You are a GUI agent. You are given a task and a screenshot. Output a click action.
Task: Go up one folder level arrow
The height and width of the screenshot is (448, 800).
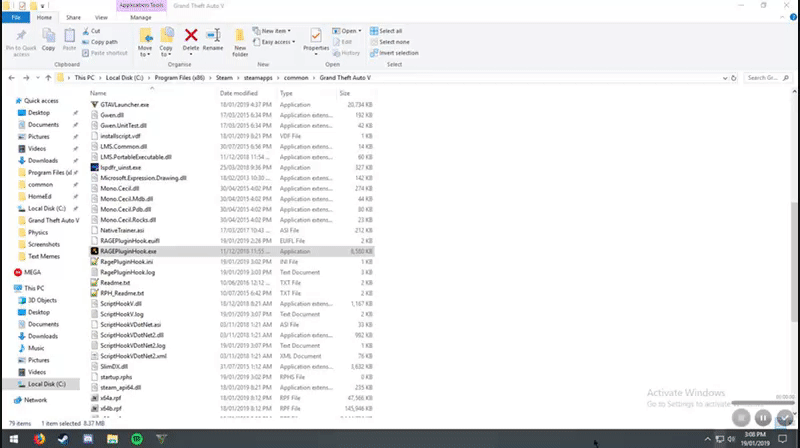(x=48, y=78)
